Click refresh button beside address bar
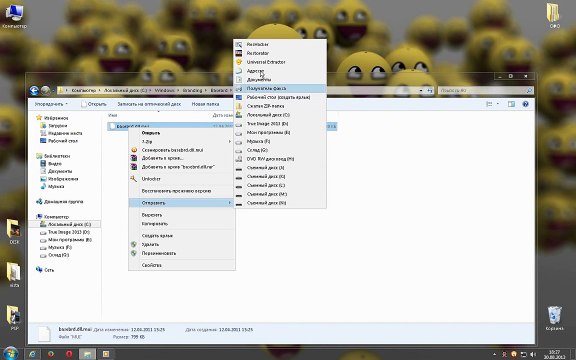Viewport: 576px width, 360px height. (x=429, y=90)
